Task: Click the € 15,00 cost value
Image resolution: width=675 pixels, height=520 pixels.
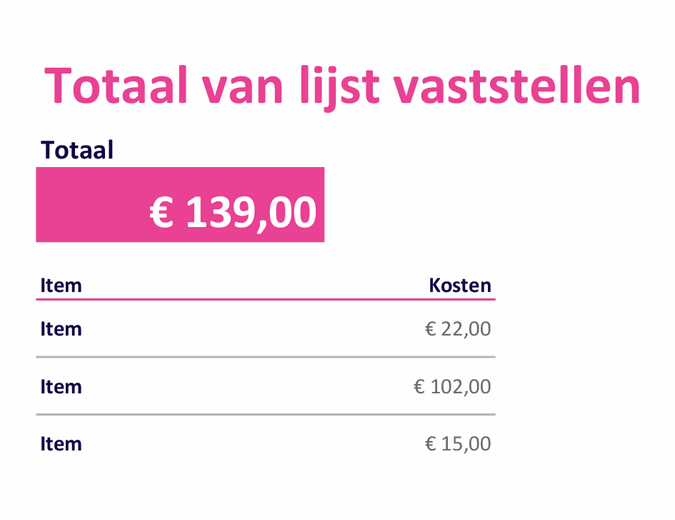Action: click(458, 443)
